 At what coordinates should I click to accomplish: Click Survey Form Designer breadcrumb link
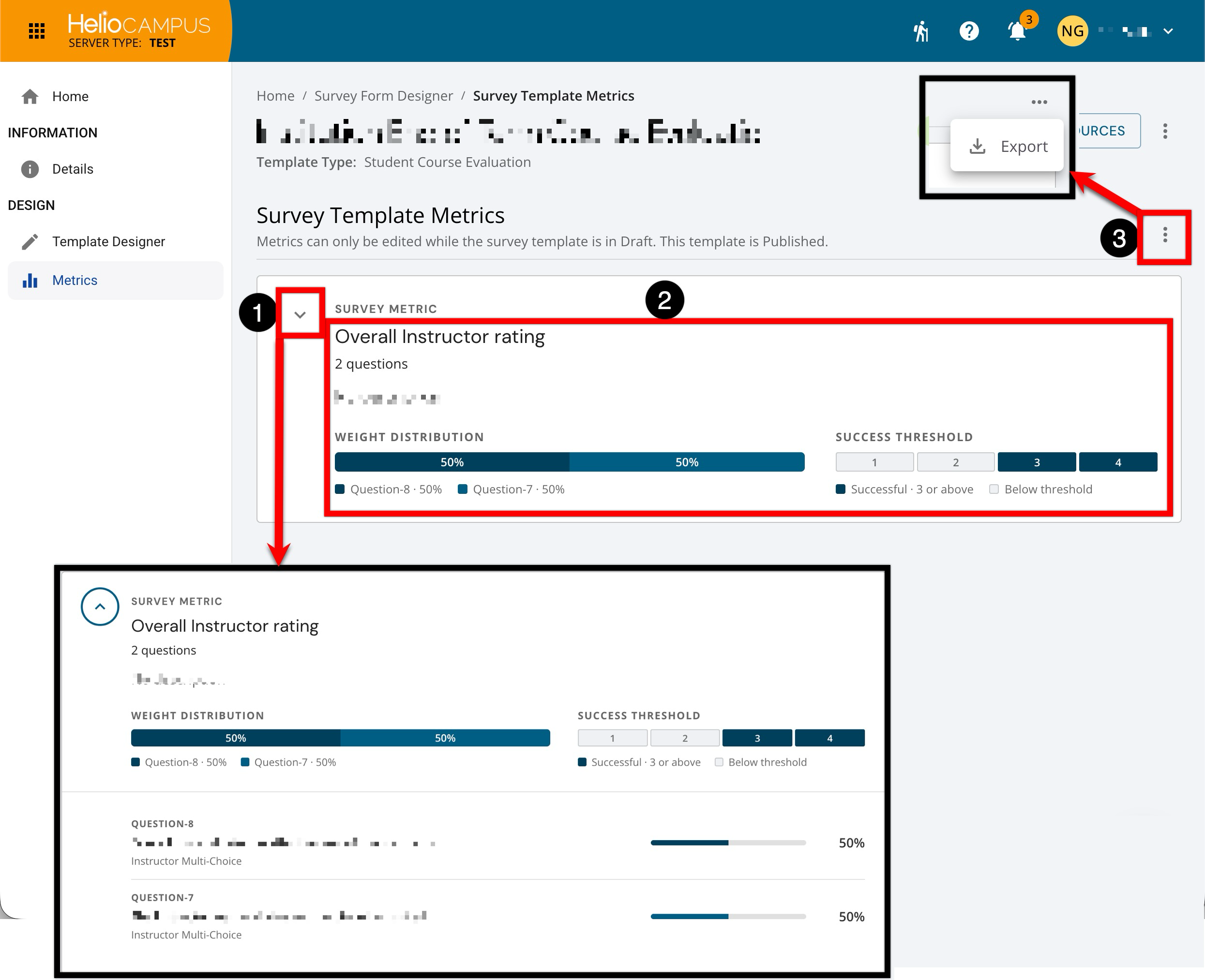(383, 96)
